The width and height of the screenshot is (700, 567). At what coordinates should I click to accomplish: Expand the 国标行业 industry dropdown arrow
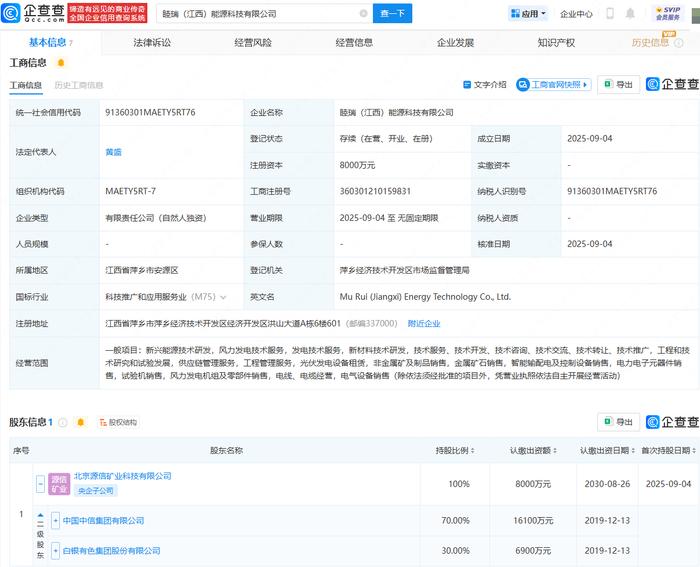pos(223,297)
